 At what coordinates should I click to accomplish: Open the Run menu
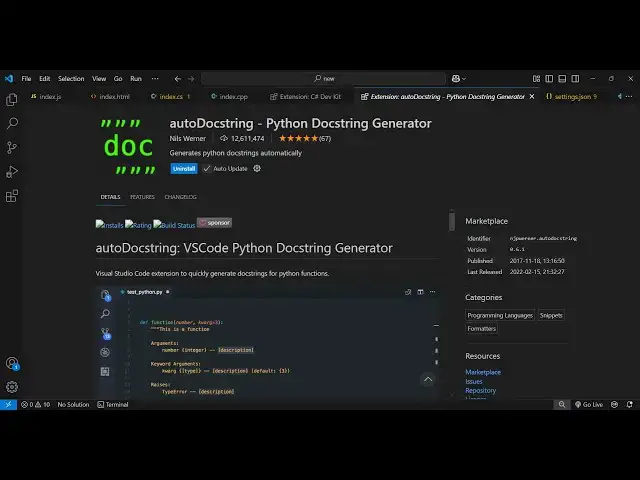(136, 78)
